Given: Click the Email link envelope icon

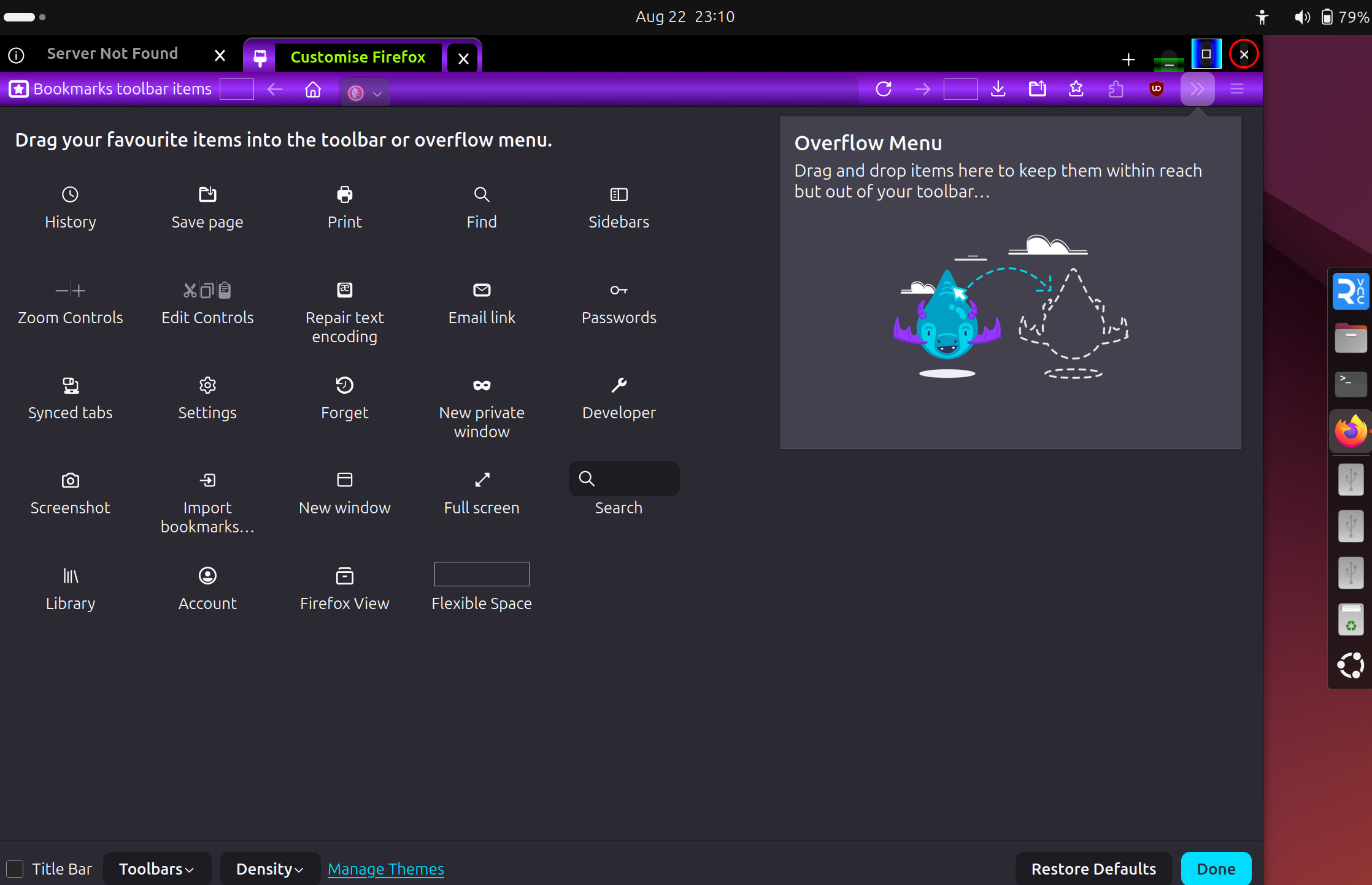Looking at the screenshot, I should [x=482, y=289].
